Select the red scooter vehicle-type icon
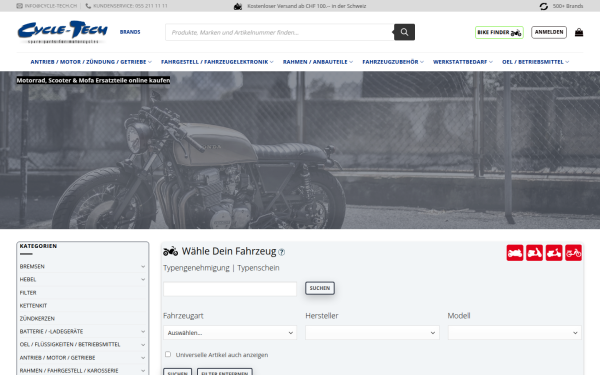The image size is (600, 375). 534,253
